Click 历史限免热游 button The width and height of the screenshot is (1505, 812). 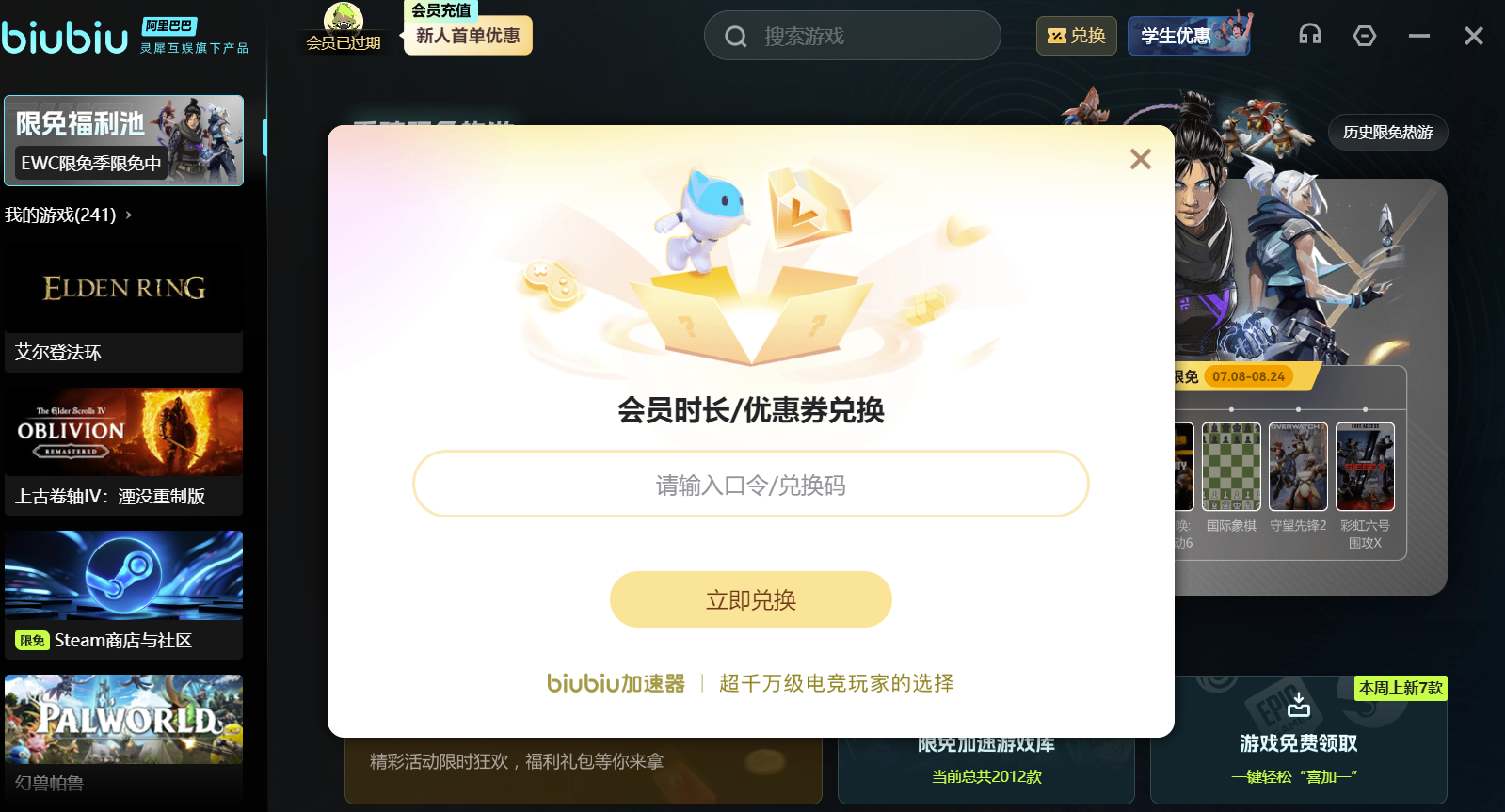(x=1387, y=133)
